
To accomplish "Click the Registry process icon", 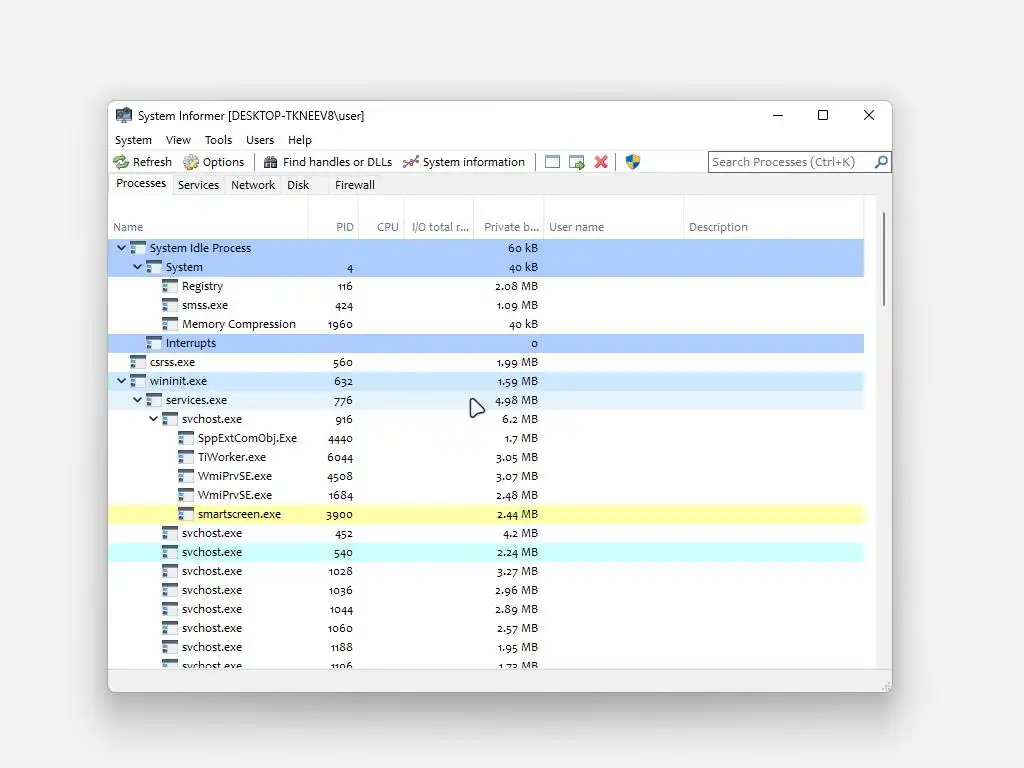I will click(x=170, y=286).
